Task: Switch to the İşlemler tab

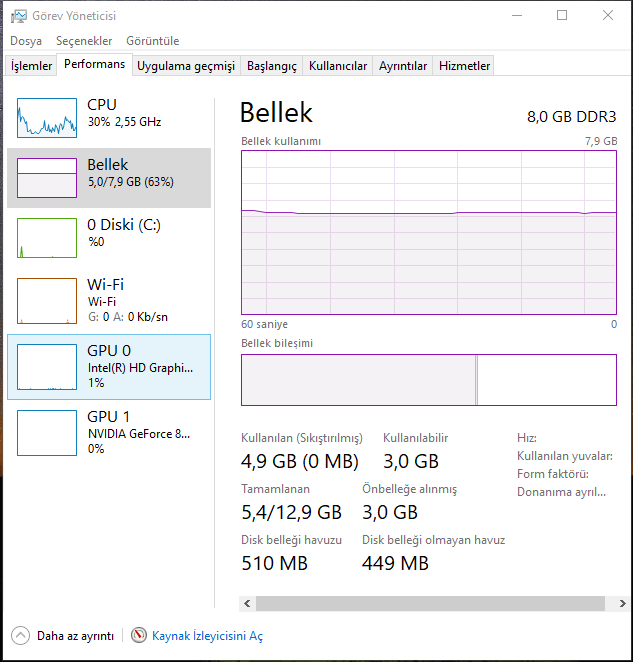Action: pyautogui.click(x=31, y=66)
